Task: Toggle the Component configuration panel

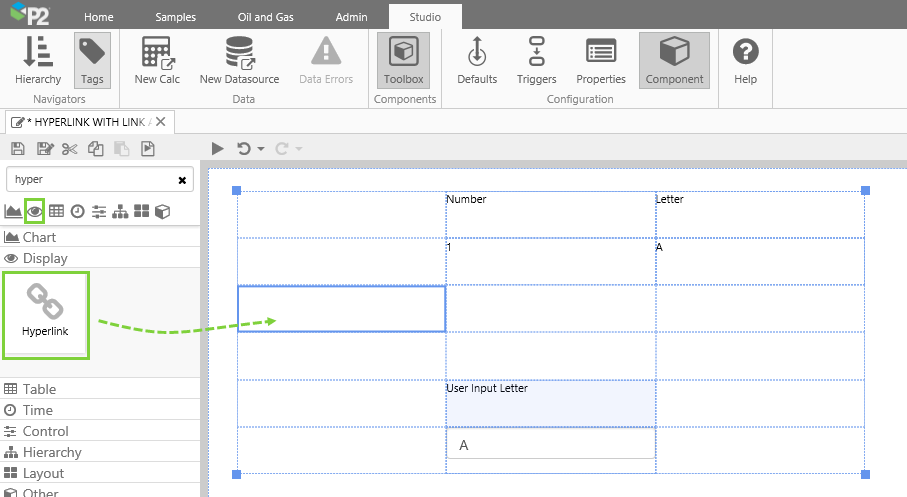Action: click(x=674, y=60)
